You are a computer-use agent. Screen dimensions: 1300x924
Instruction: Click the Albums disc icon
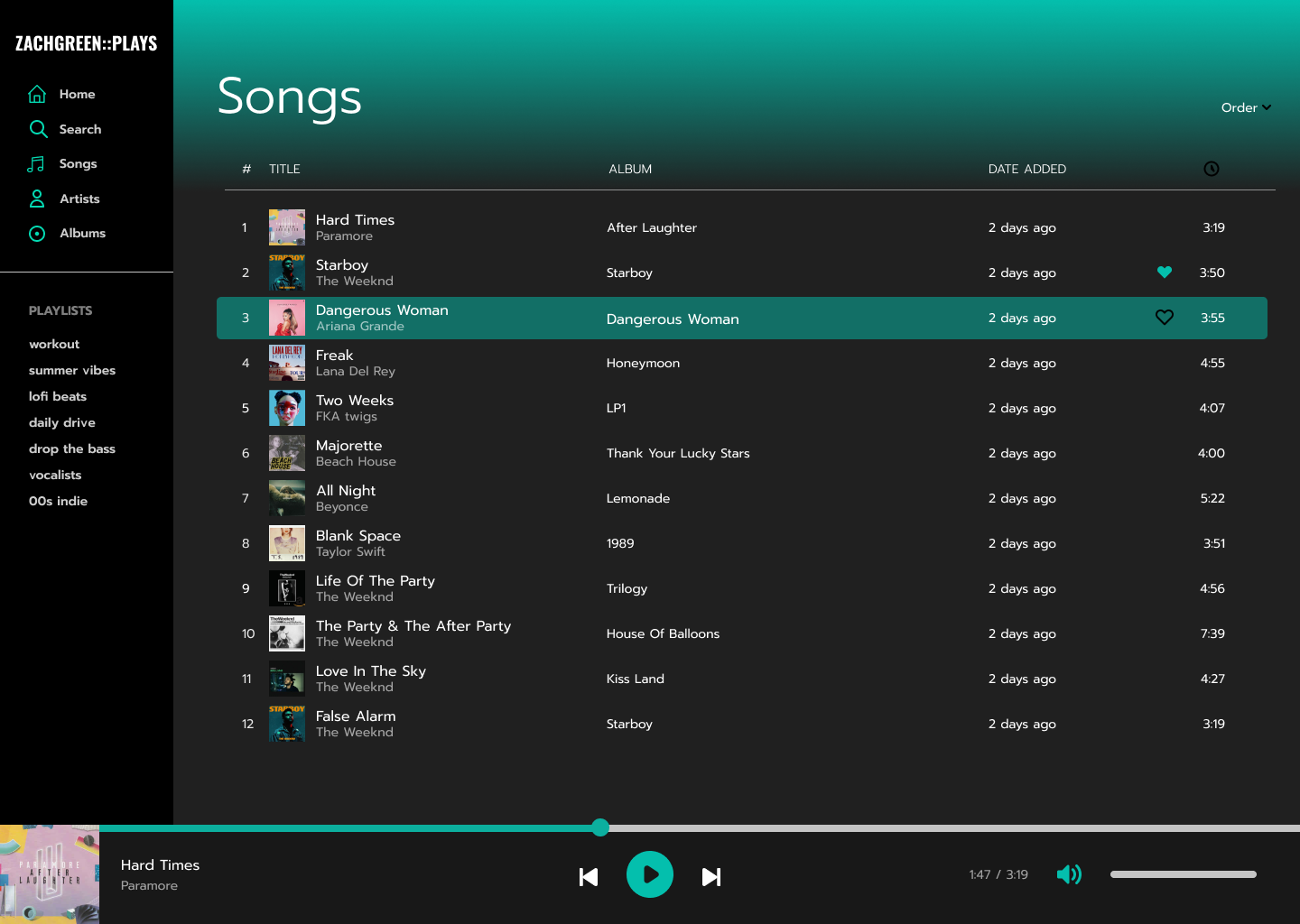click(x=37, y=234)
